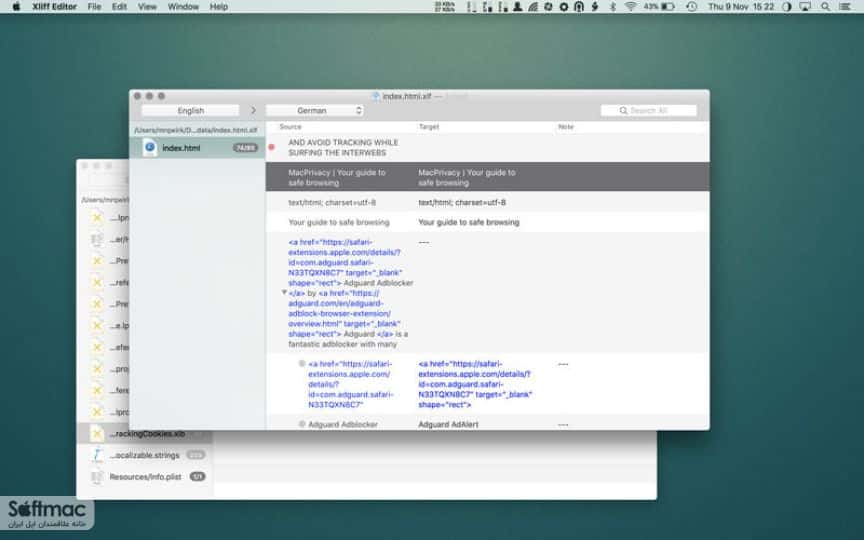Screen dimensions: 864x540
Task: Open the Window menu
Action: tap(183, 7)
